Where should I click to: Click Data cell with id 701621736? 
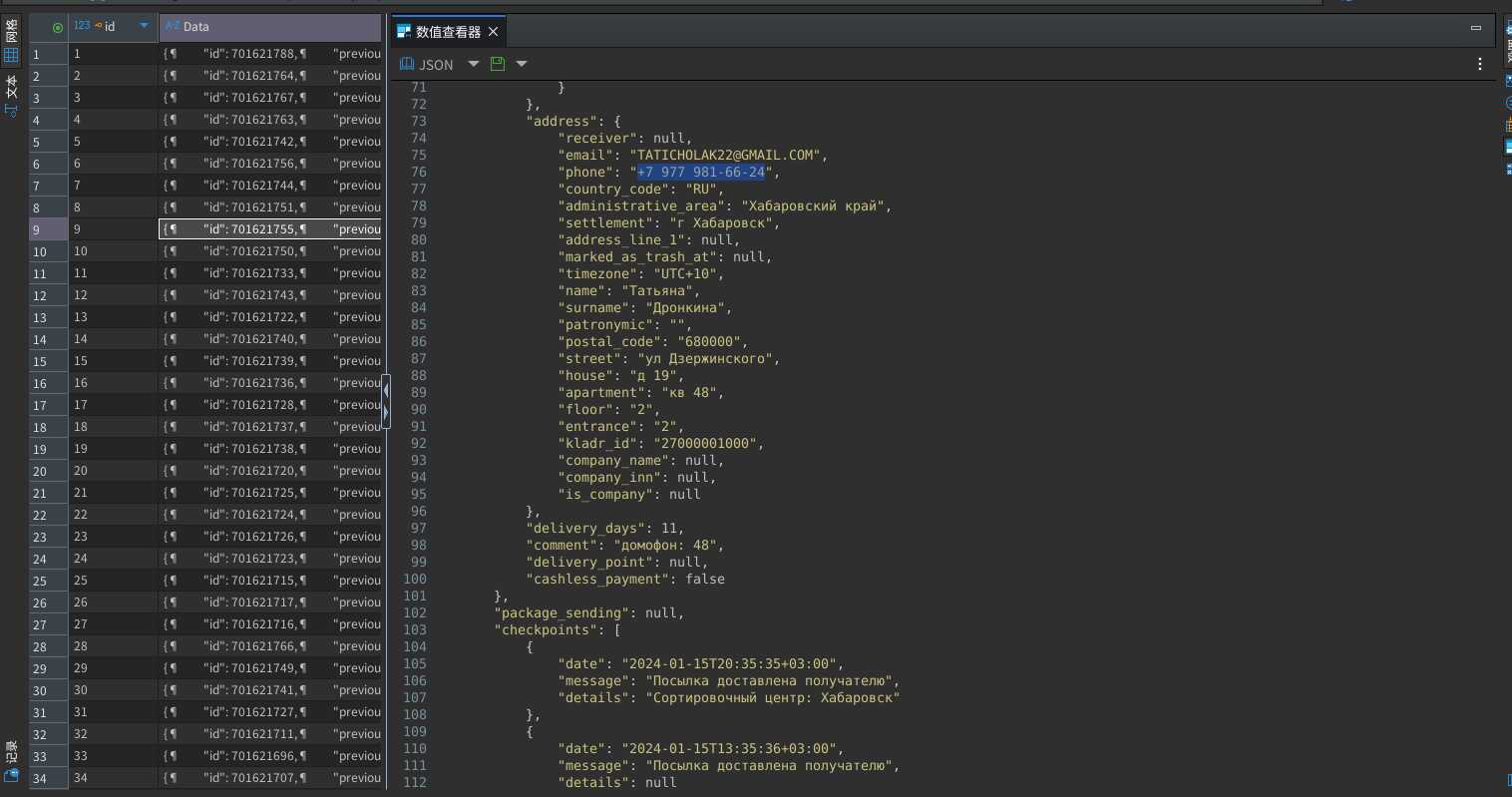[271, 383]
